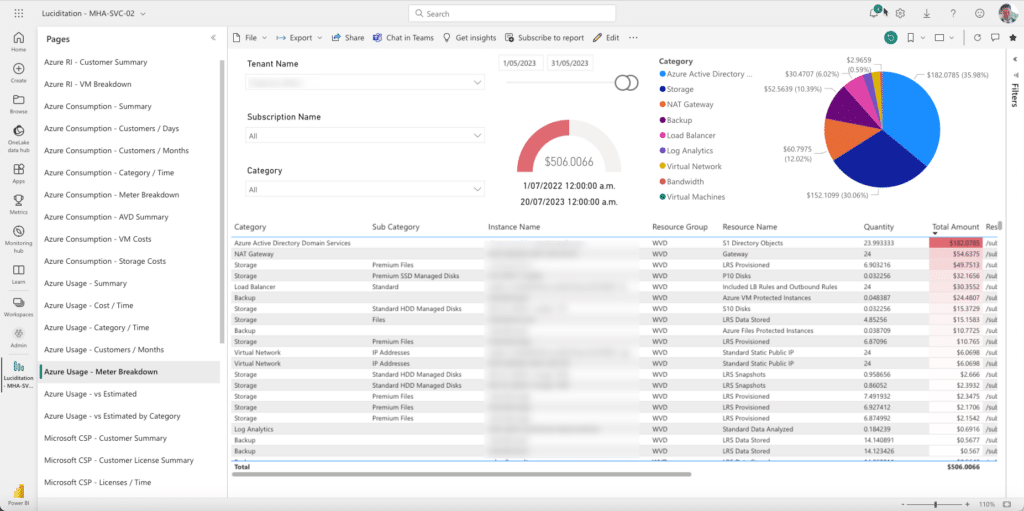This screenshot has width=1024, height=511.
Task: Click the date range slider handle
Action: pyautogui.click(x=626, y=82)
